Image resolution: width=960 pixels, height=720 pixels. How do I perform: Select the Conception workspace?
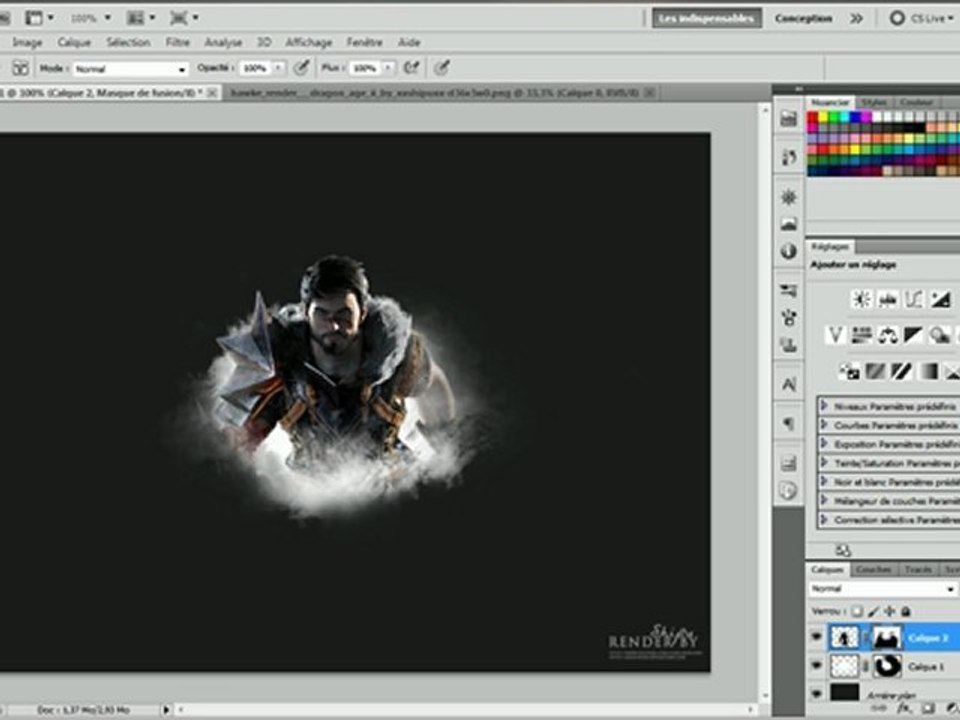(803, 18)
